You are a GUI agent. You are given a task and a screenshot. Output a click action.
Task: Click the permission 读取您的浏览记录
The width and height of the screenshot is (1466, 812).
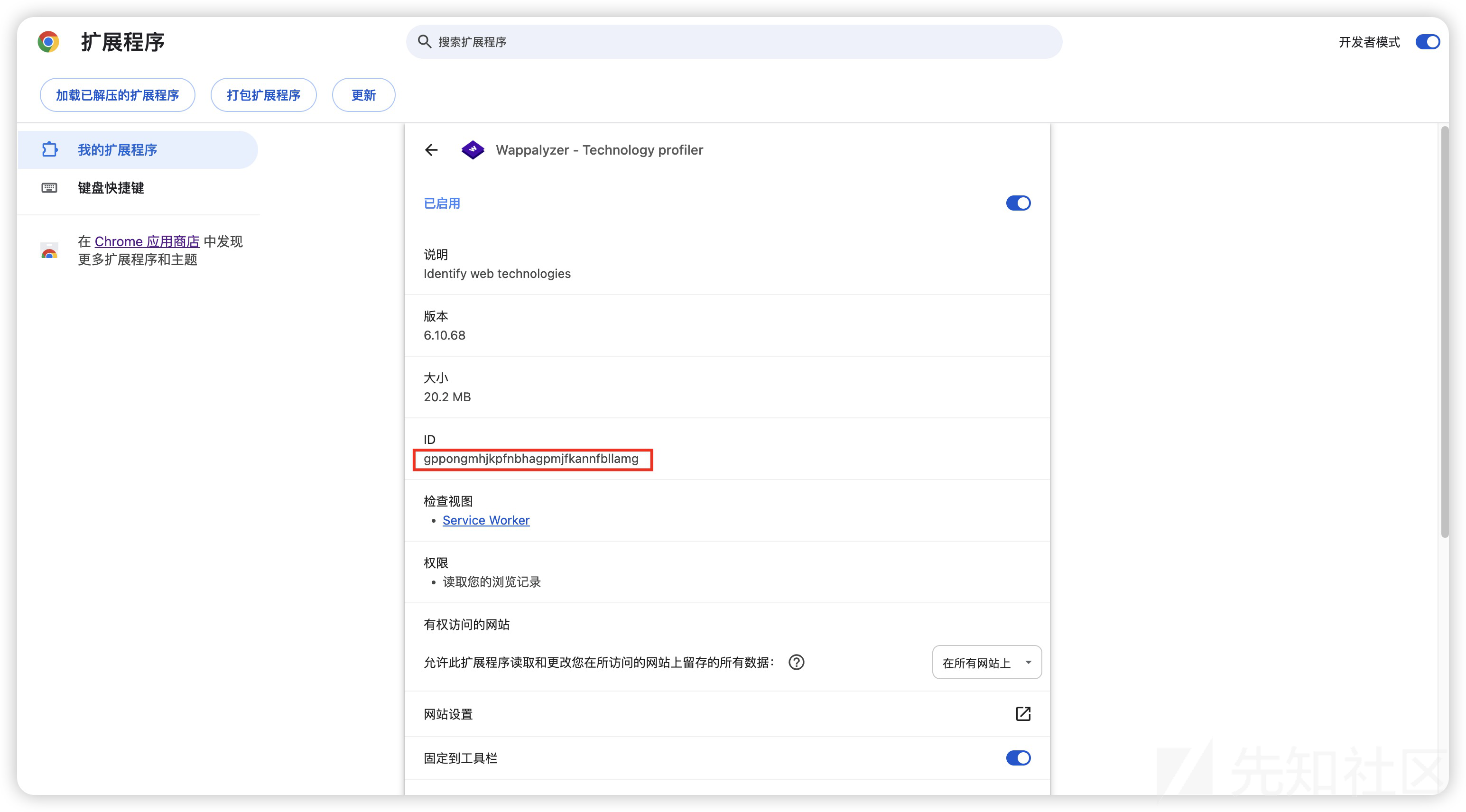tap(492, 581)
